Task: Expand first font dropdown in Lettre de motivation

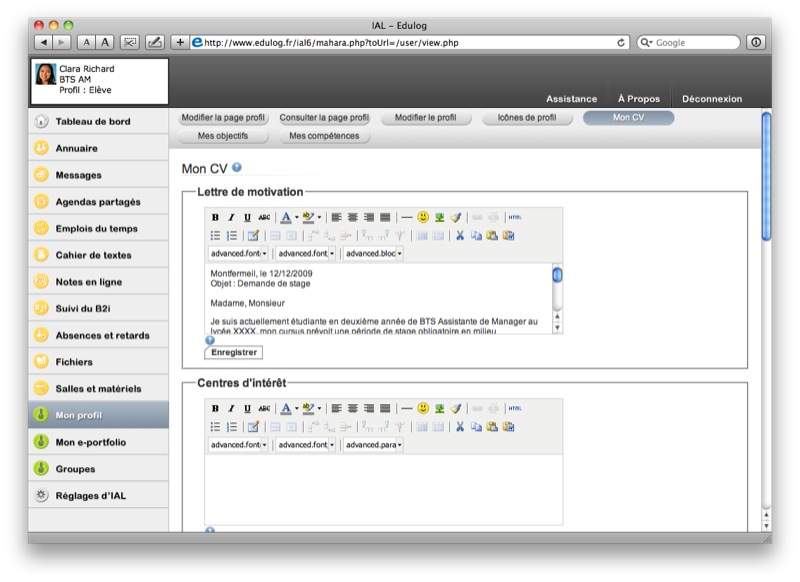Action: pos(238,254)
